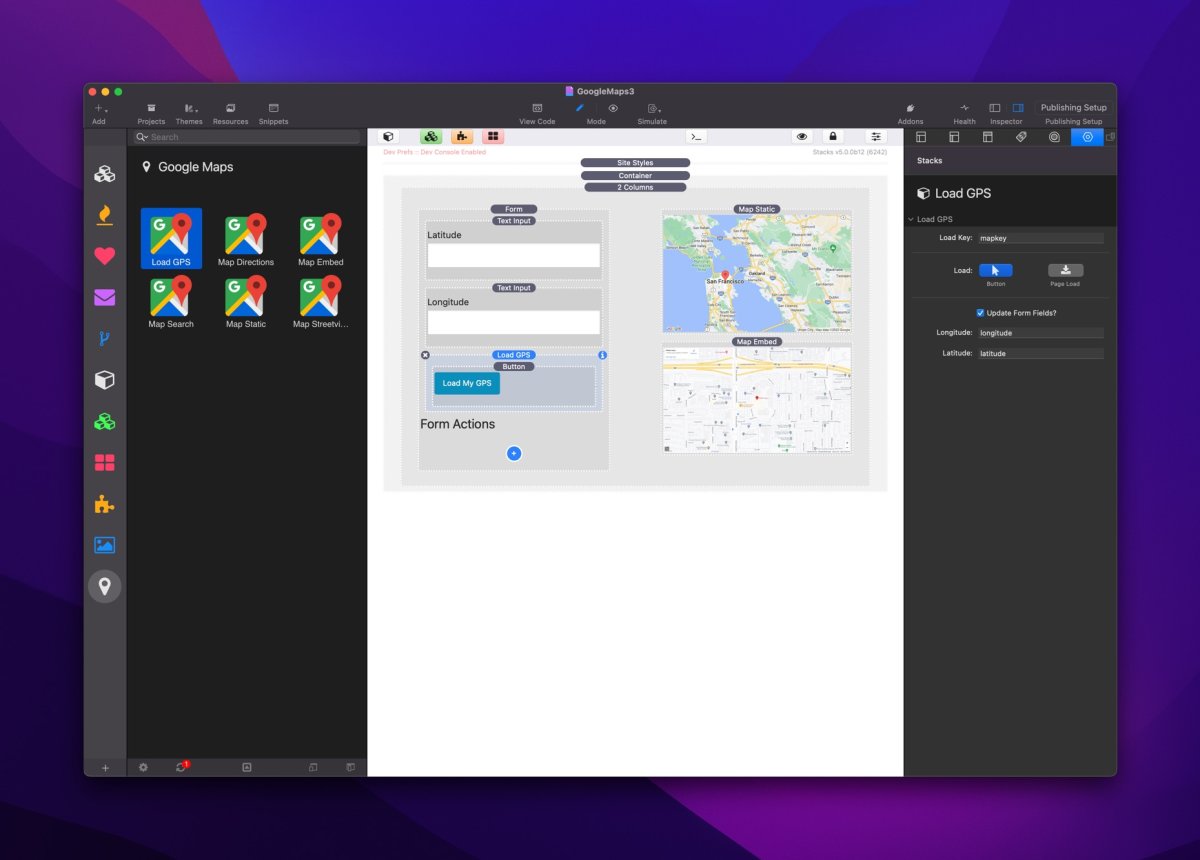Switch Load option to Page Load
Screen dimensions: 1200x860
pyautogui.click(x=1065, y=271)
